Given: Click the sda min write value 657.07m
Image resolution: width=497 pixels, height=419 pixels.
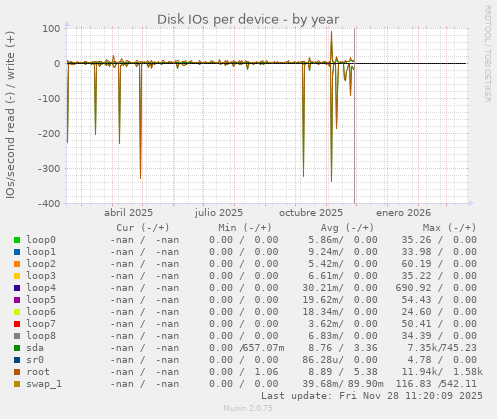Looking at the screenshot, I should click(263, 348).
